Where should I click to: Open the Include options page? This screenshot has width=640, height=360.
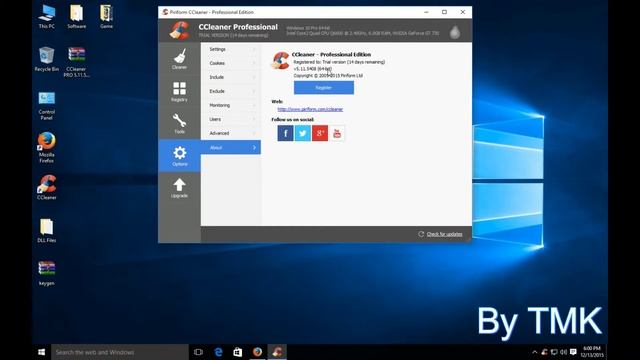point(231,77)
